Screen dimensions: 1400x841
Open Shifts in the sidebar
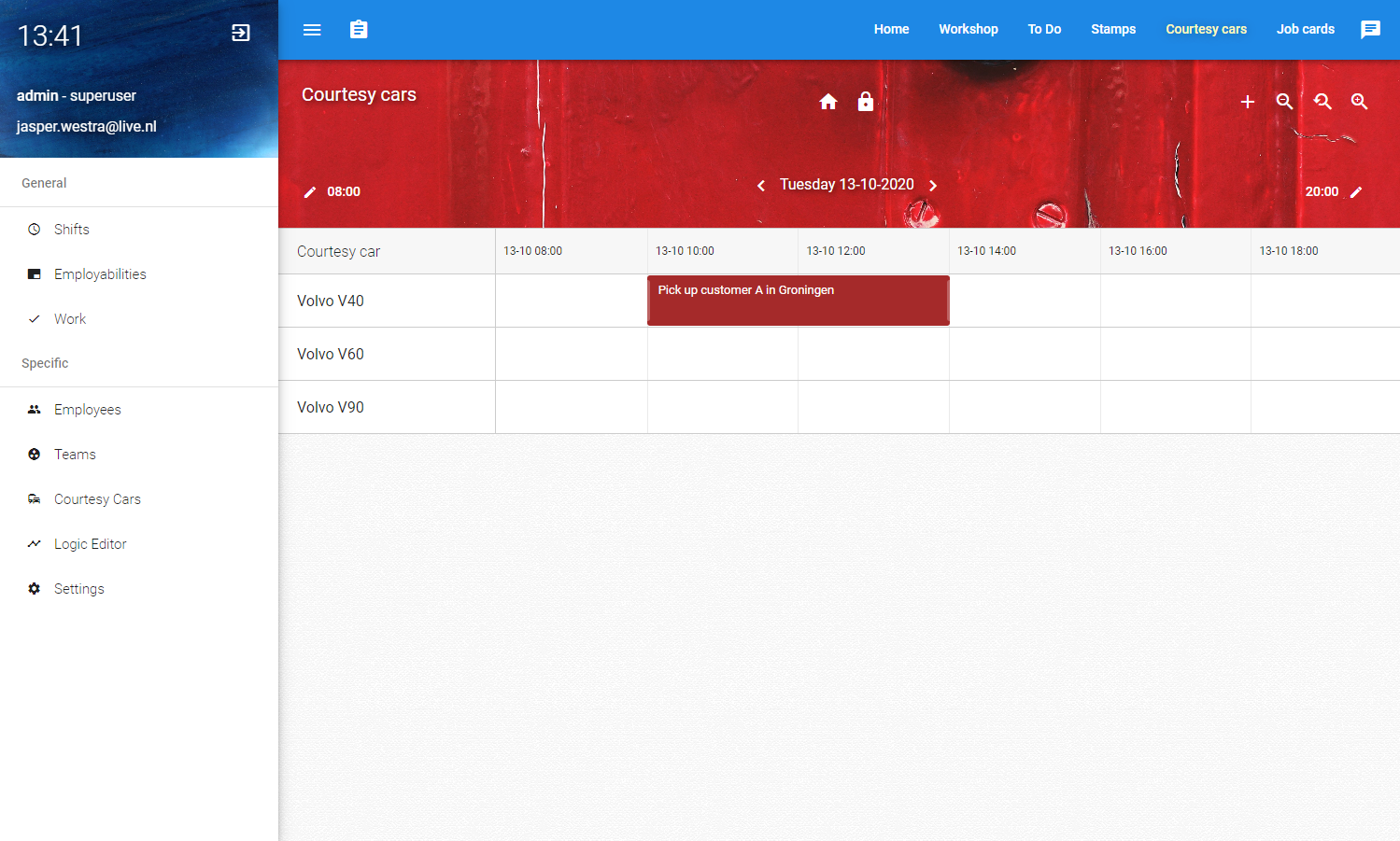[x=139, y=230]
